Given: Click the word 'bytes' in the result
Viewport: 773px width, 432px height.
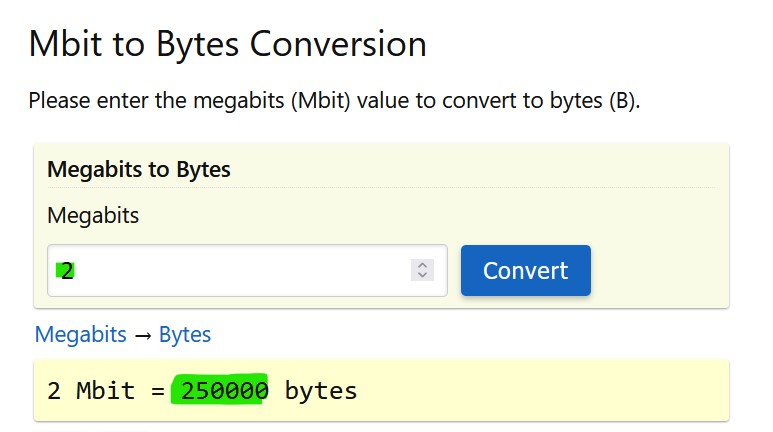Looking at the screenshot, I should tap(321, 390).
